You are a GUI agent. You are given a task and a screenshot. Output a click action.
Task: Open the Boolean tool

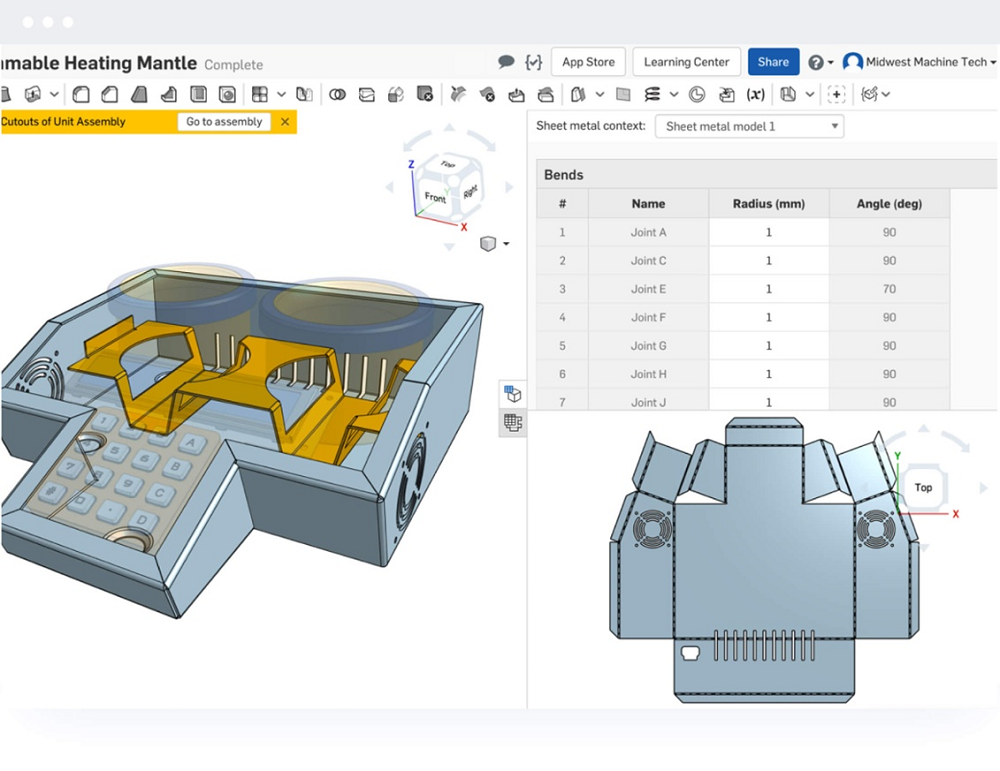click(338, 93)
